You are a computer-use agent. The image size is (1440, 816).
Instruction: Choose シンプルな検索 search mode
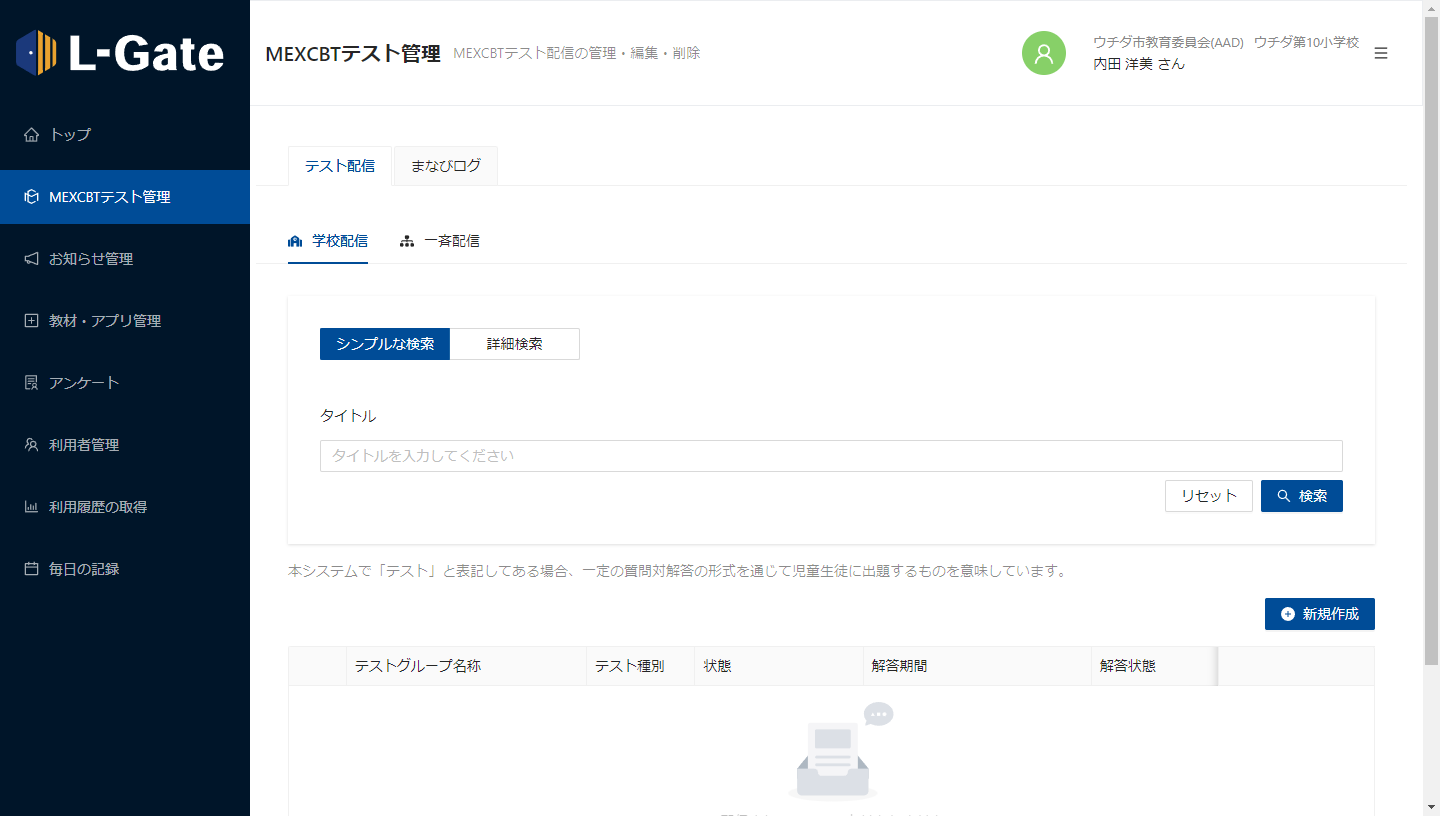pos(385,344)
